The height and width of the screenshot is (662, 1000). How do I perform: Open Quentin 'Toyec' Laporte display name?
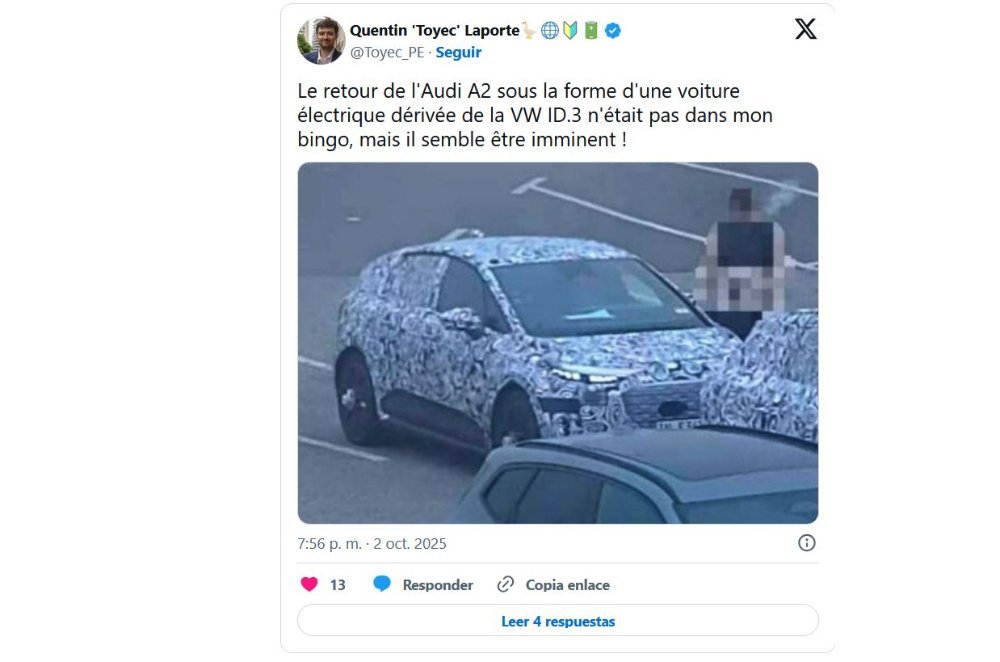[x=435, y=31]
